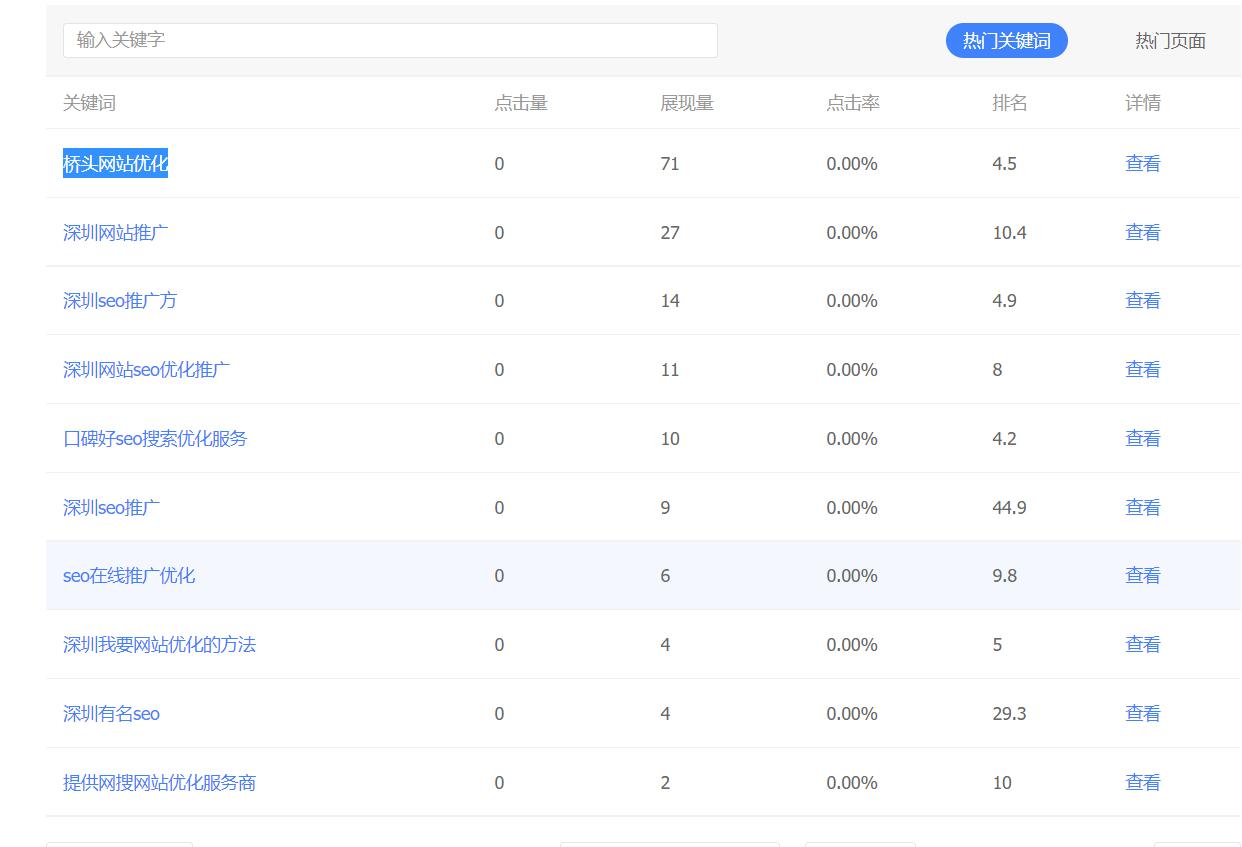This screenshot has height=847, width=1242.
Task: Open keyword 深圳网站seo优化推广
Action: point(146,370)
